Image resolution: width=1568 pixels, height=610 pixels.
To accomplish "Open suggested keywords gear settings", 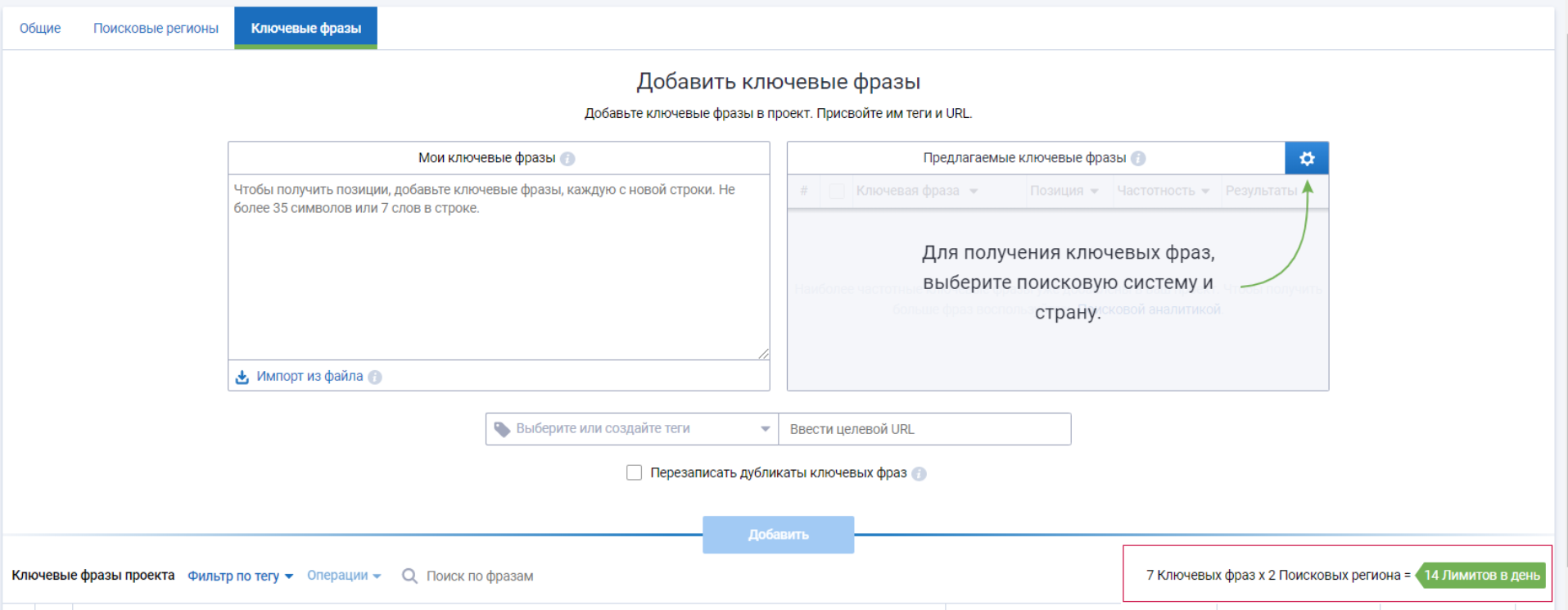I will pyautogui.click(x=1306, y=158).
